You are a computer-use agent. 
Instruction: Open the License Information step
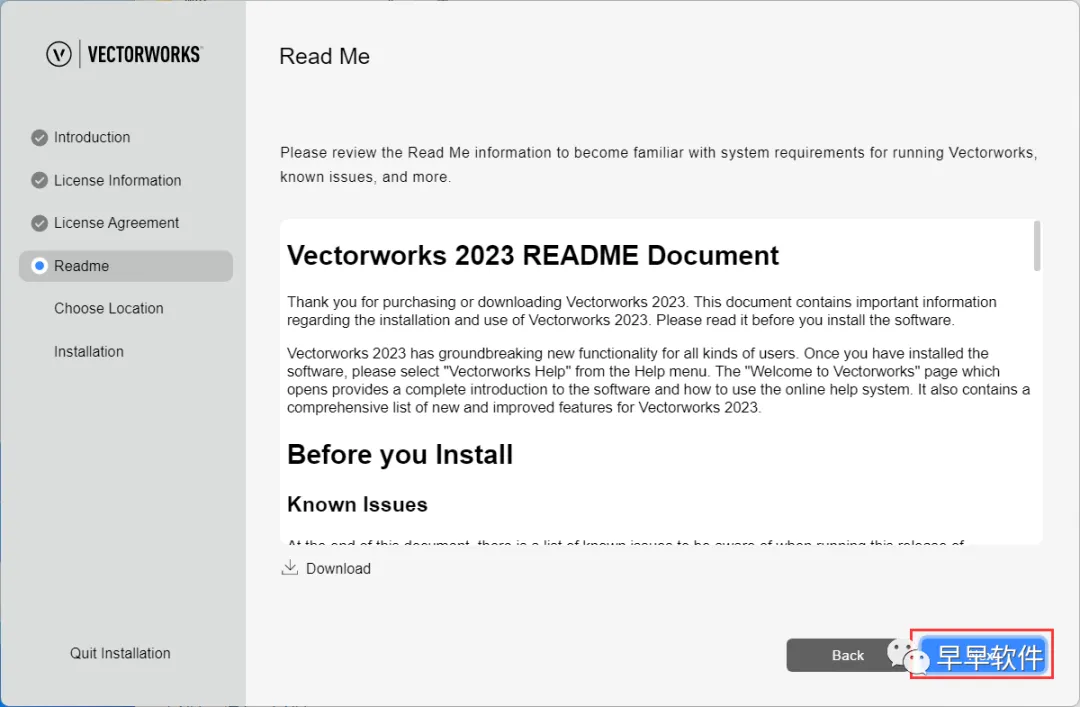118,181
